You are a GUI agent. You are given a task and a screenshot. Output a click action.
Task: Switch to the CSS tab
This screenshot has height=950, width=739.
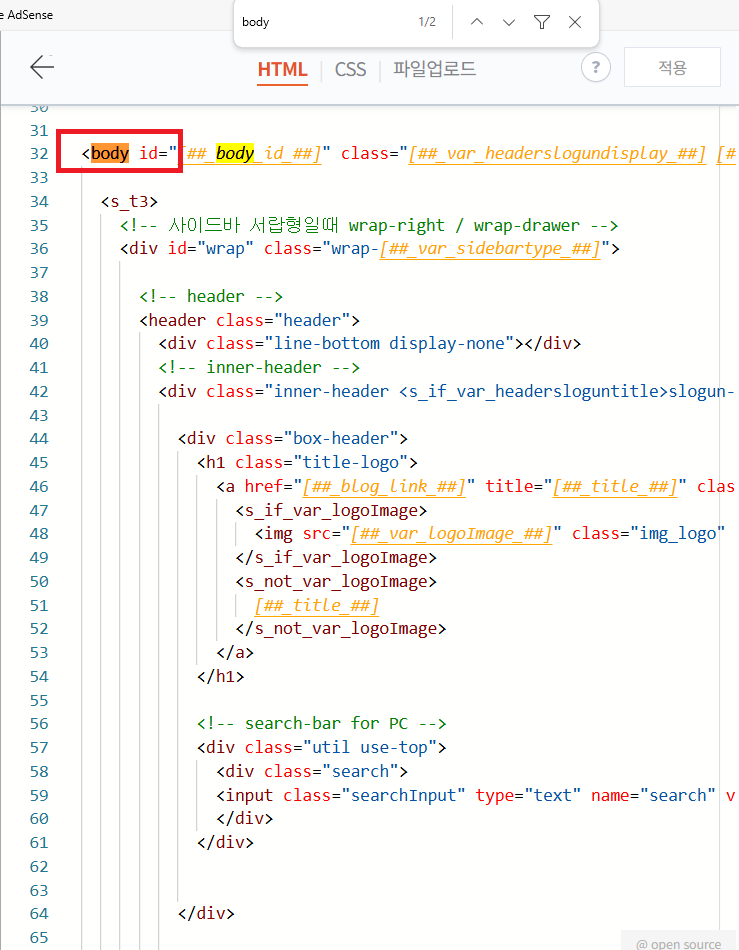(x=350, y=69)
